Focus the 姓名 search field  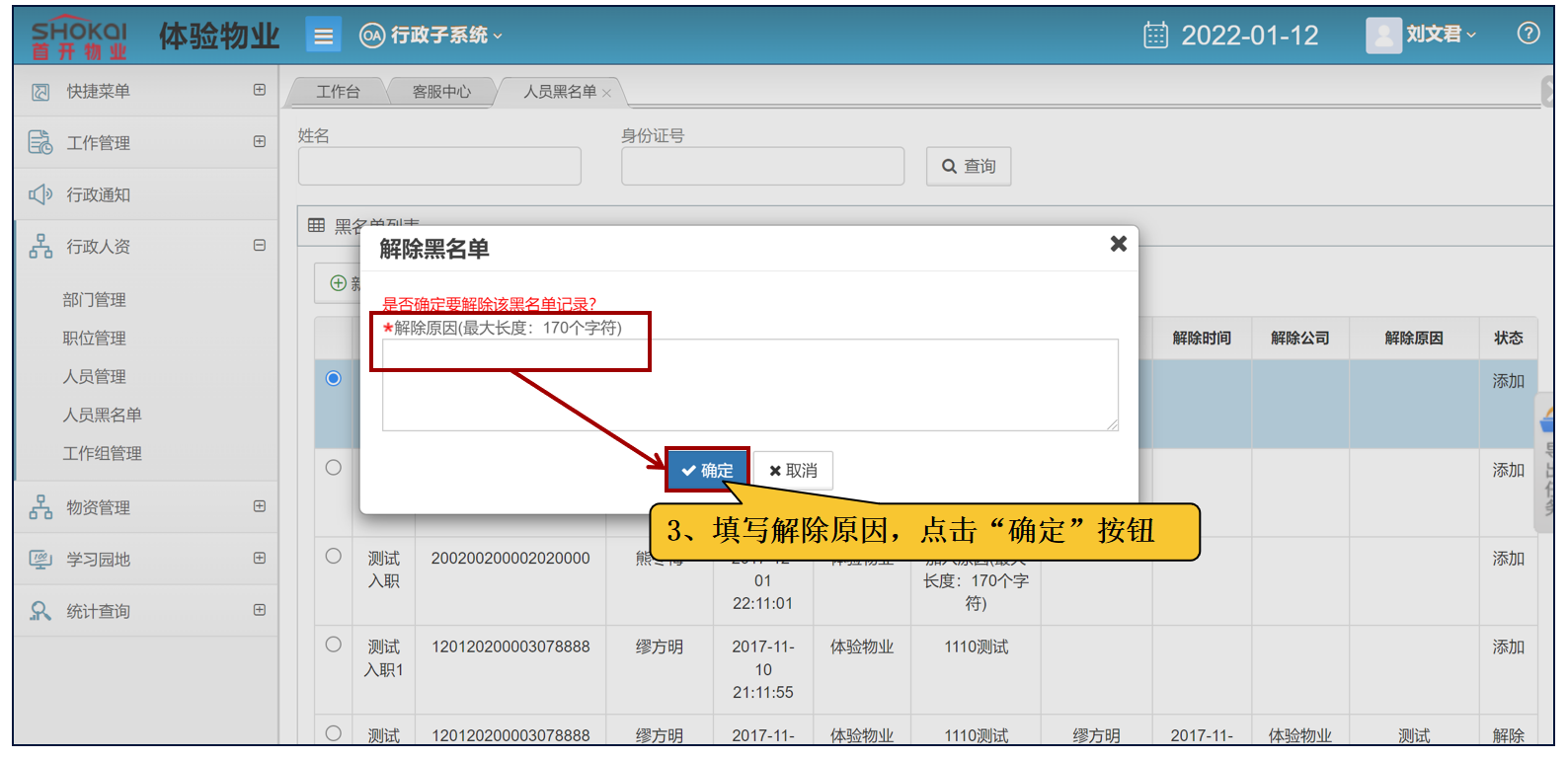[x=439, y=166]
